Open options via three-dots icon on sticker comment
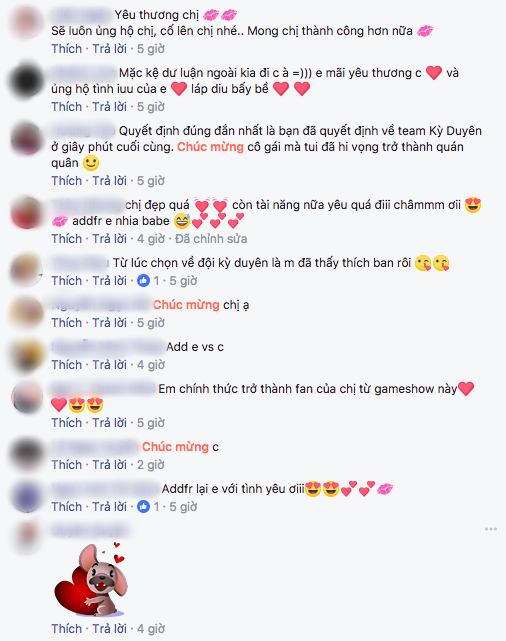 coord(490,529)
